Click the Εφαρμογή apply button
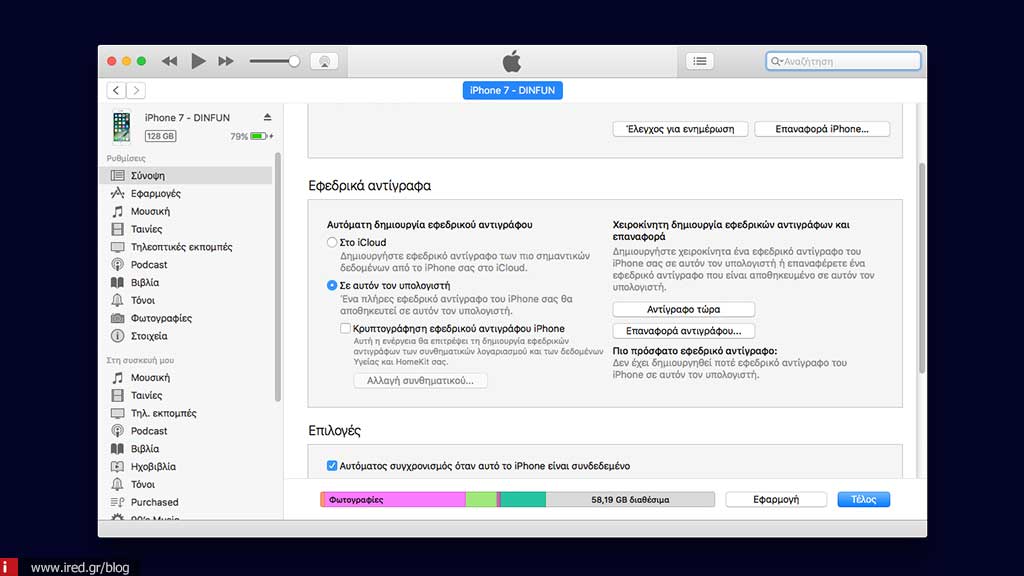 click(776, 499)
